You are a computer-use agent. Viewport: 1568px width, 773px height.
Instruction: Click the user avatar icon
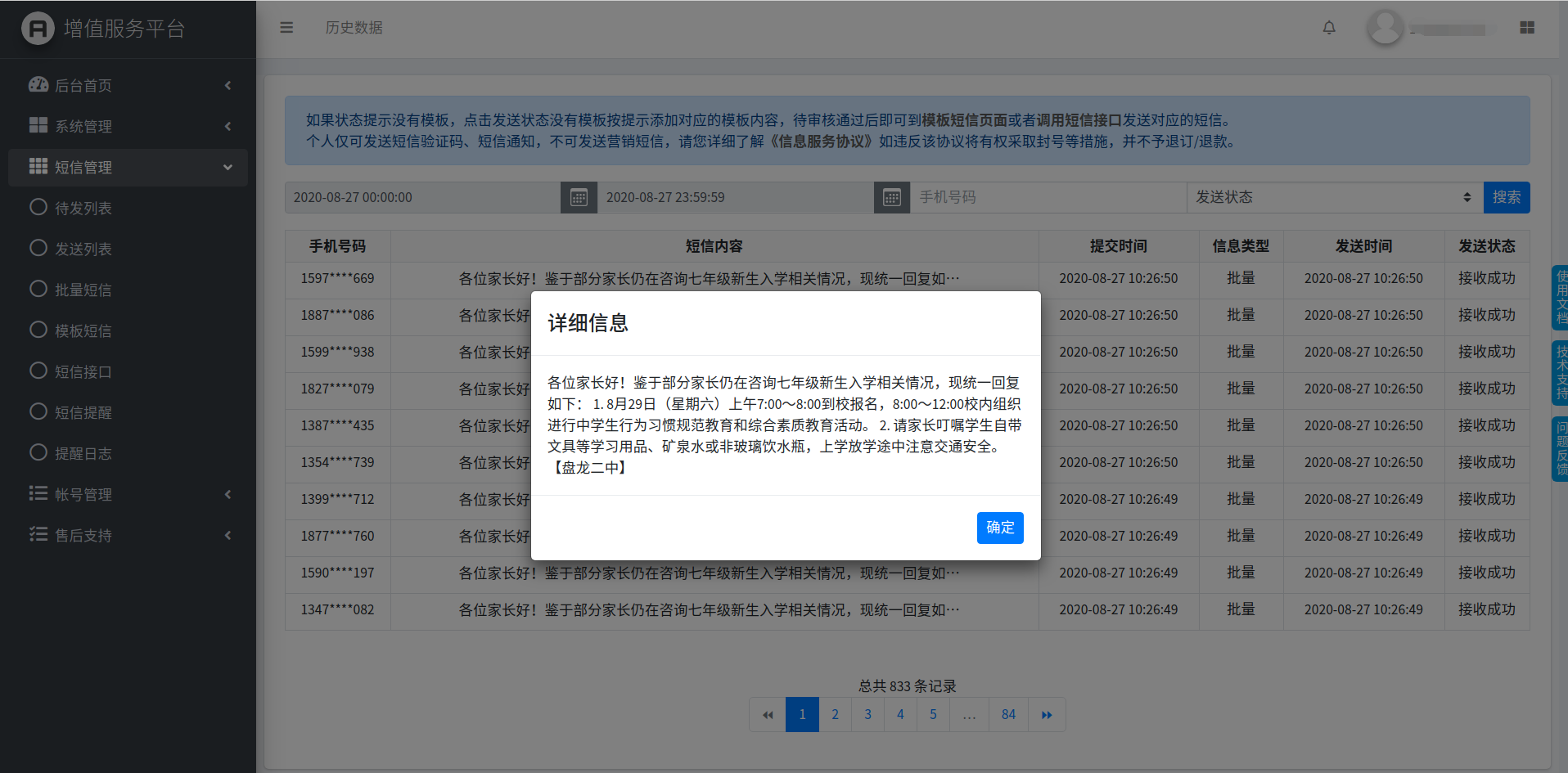tap(1385, 28)
